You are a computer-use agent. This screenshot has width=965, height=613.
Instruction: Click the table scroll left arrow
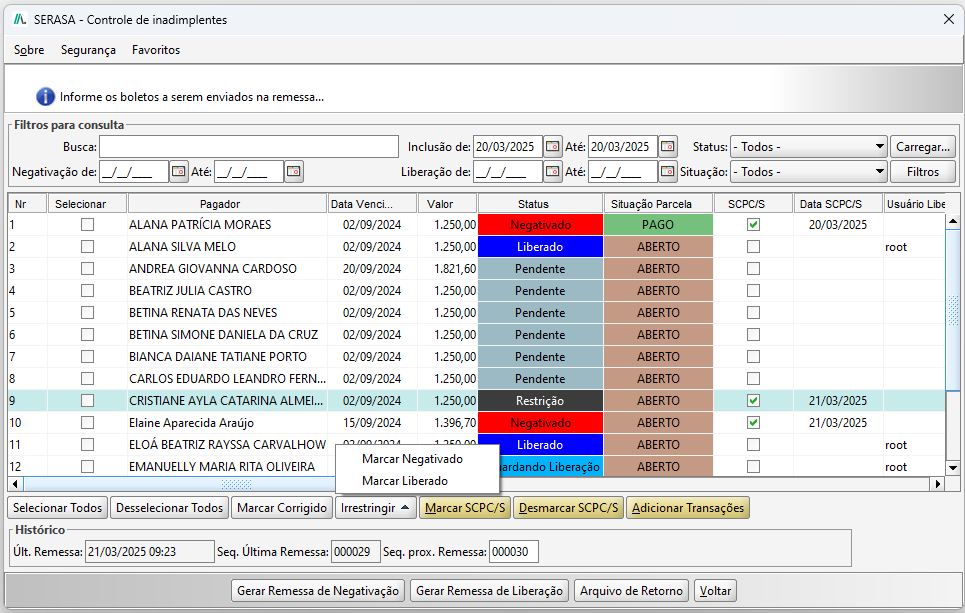pos(15,484)
